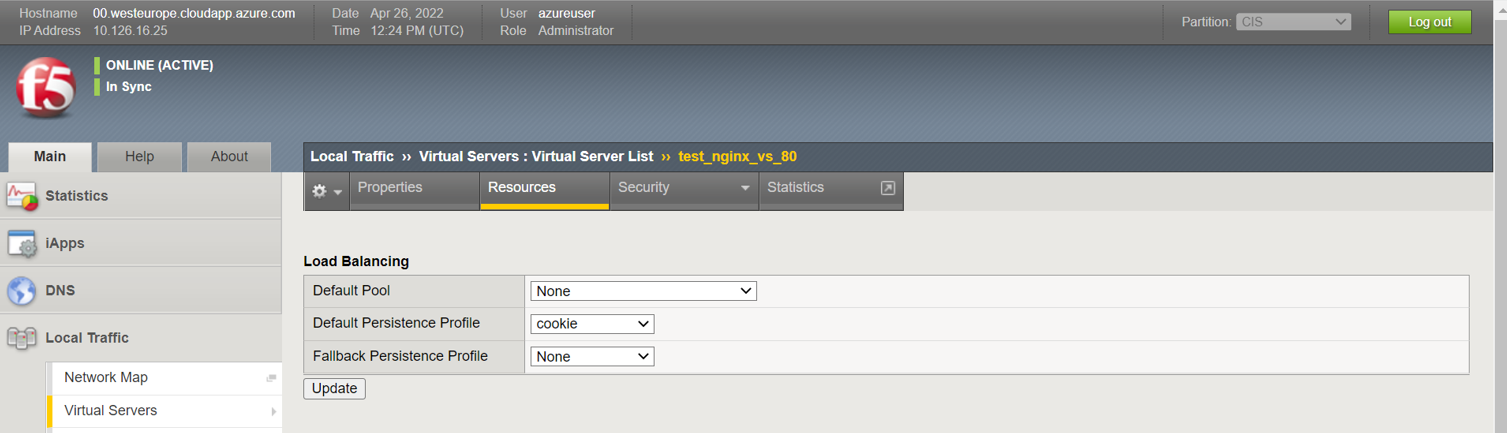
Task: Click the Statistics chart icon in sidebar
Action: tap(22, 196)
